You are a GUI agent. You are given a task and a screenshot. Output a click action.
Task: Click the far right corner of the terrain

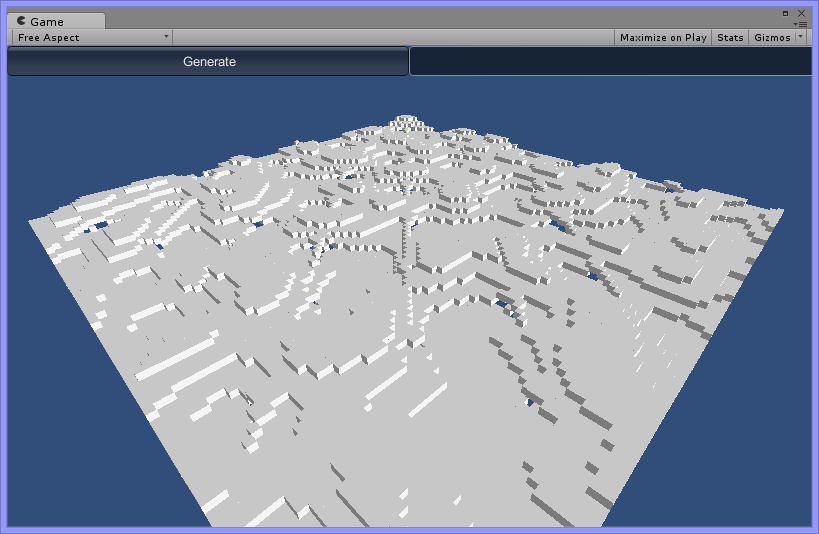click(x=780, y=211)
